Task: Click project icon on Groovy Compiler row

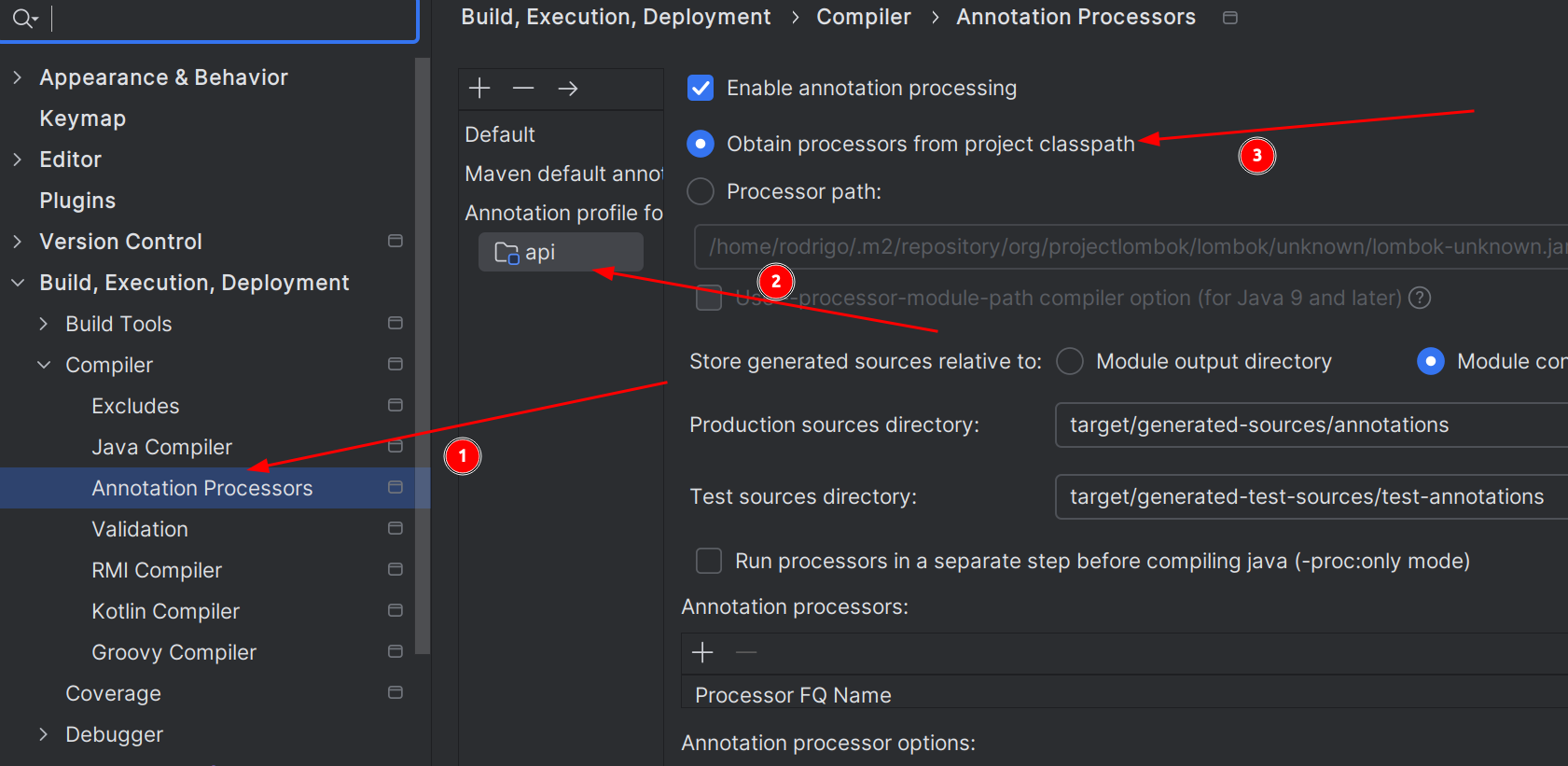Action: [395, 651]
